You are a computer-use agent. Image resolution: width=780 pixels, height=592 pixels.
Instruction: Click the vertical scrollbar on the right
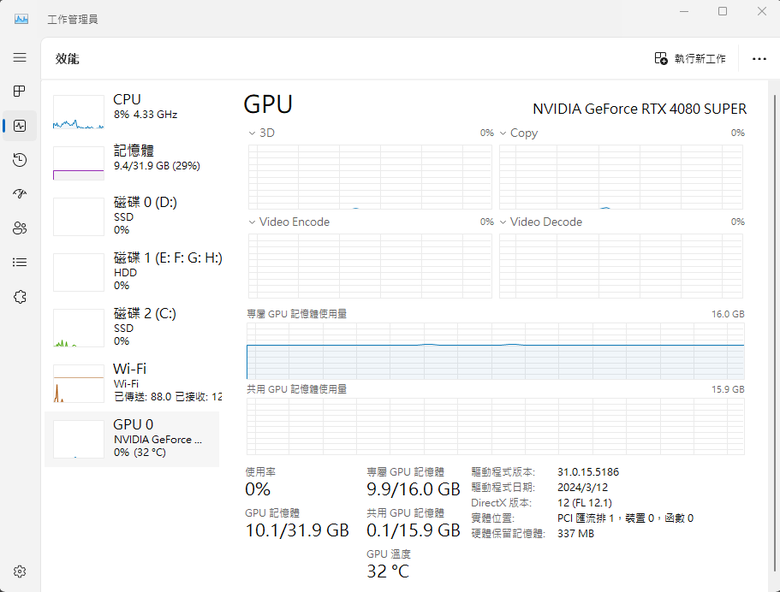tap(775, 333)
